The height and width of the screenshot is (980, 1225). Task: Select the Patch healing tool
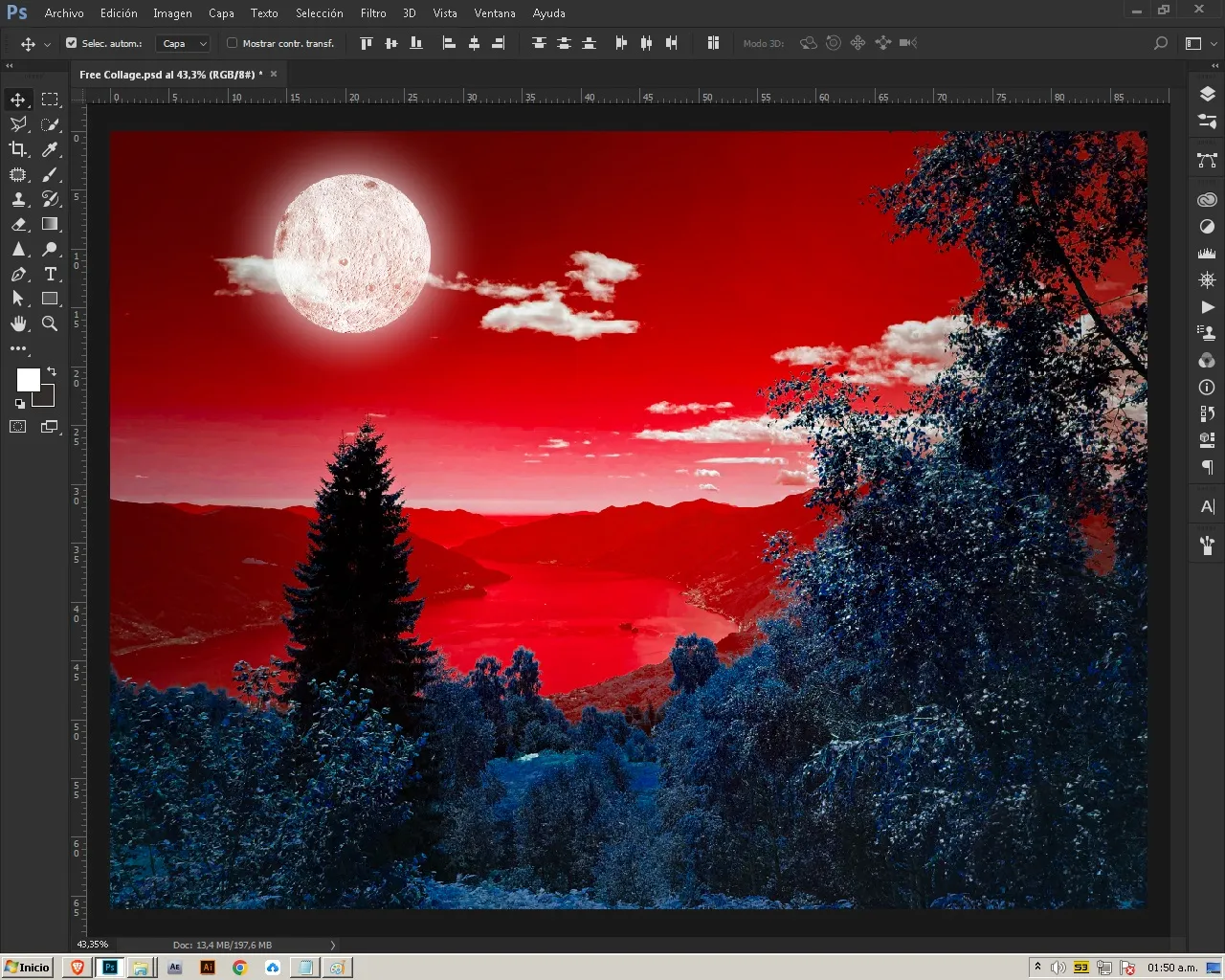[x=18, y=174]
